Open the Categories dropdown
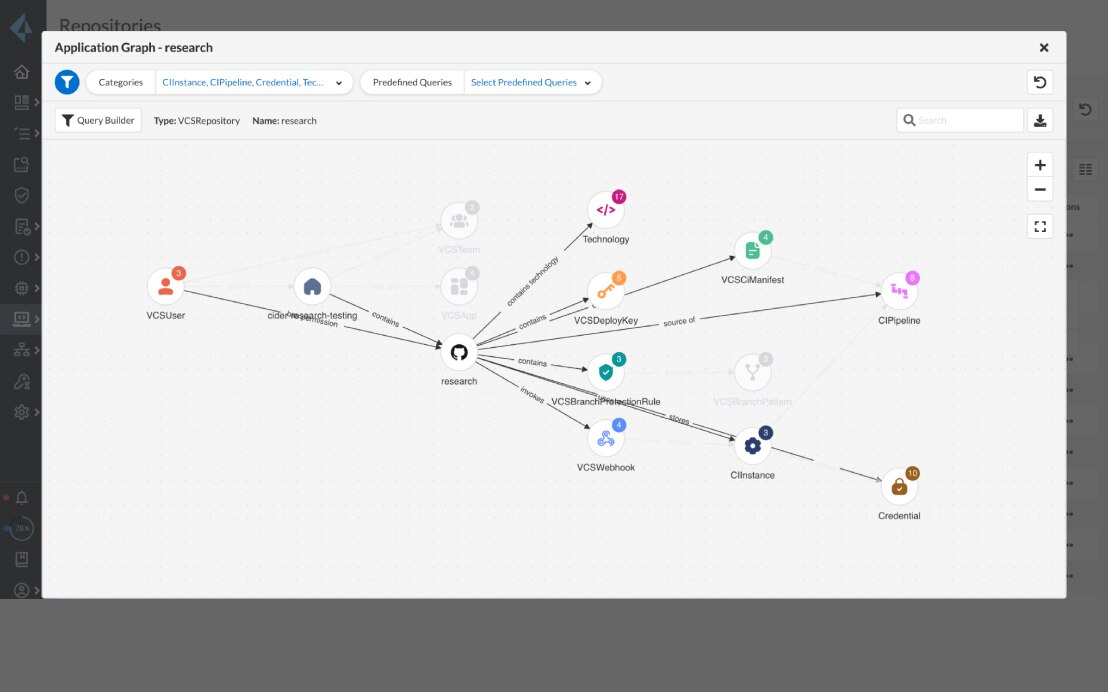Image resolution: width=1108 pixels, height=692 pixels. pos(253,82)
